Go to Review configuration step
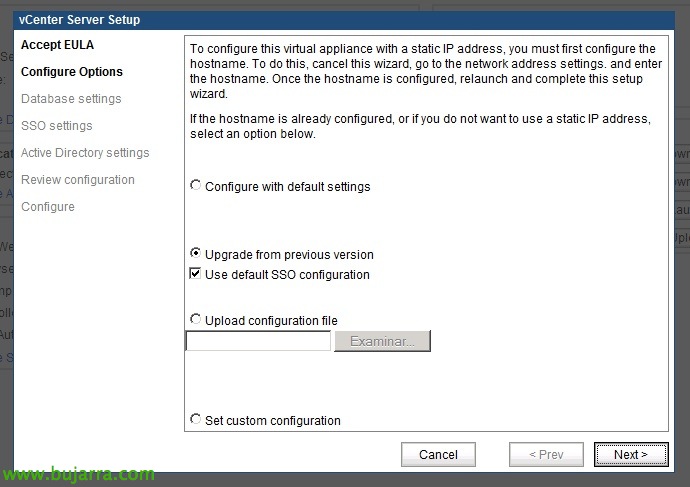Screen dimensions: 690x487 [x=78, y=180]
